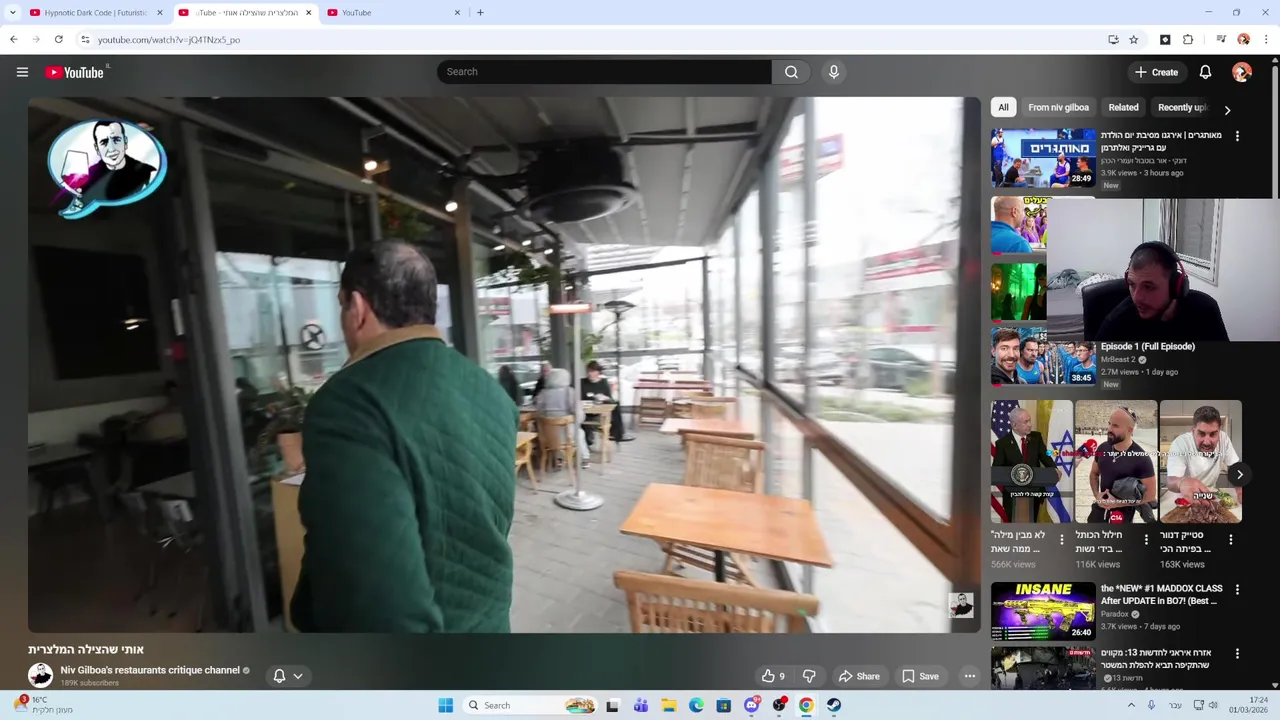Open the 28:49 מאותגרים thumbnail
This screenshot has width=1280, height=720.
(1044, 158)
